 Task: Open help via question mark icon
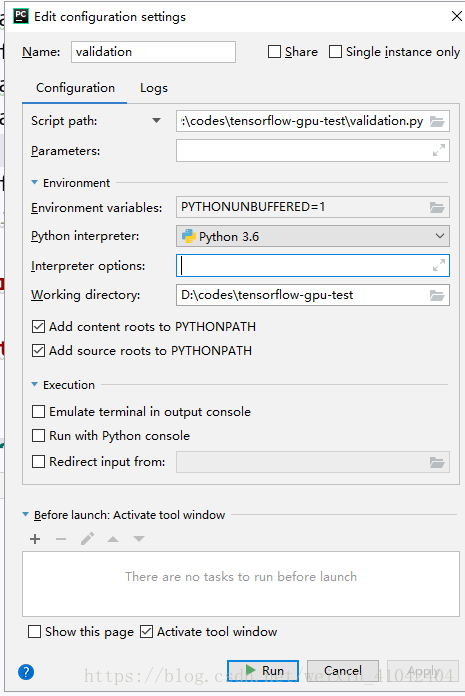26,672
